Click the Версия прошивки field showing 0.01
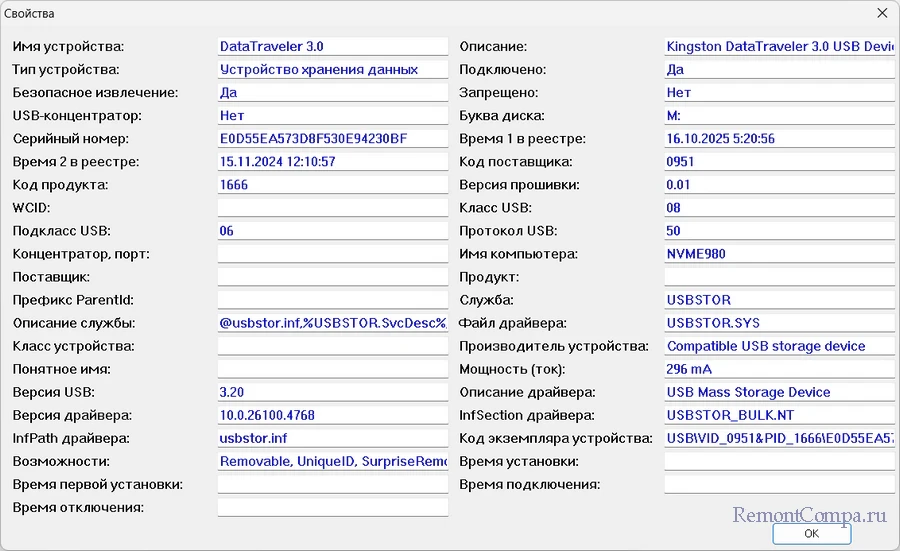900x551 pixels. 779,185
